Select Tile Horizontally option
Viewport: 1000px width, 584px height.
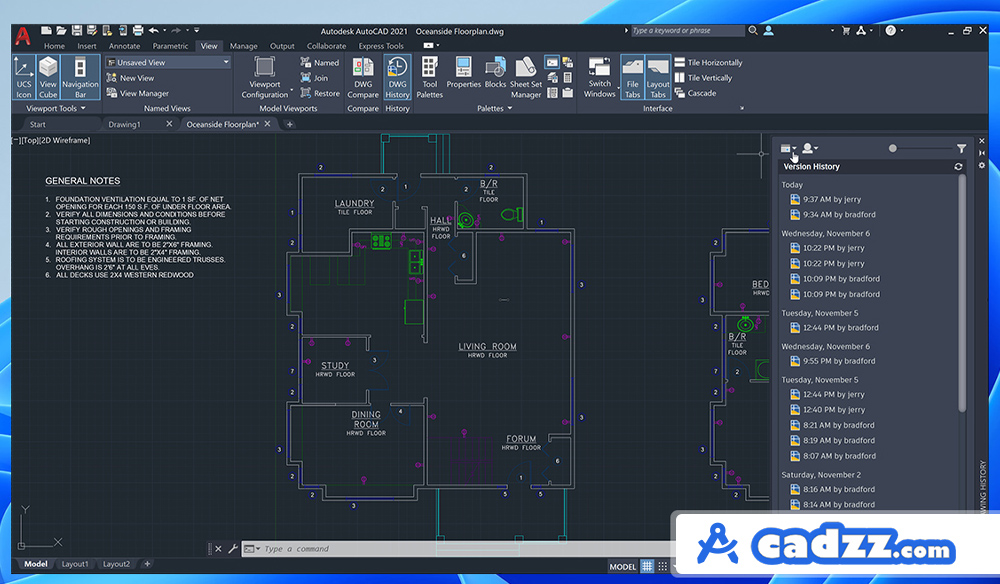(709, 62)
